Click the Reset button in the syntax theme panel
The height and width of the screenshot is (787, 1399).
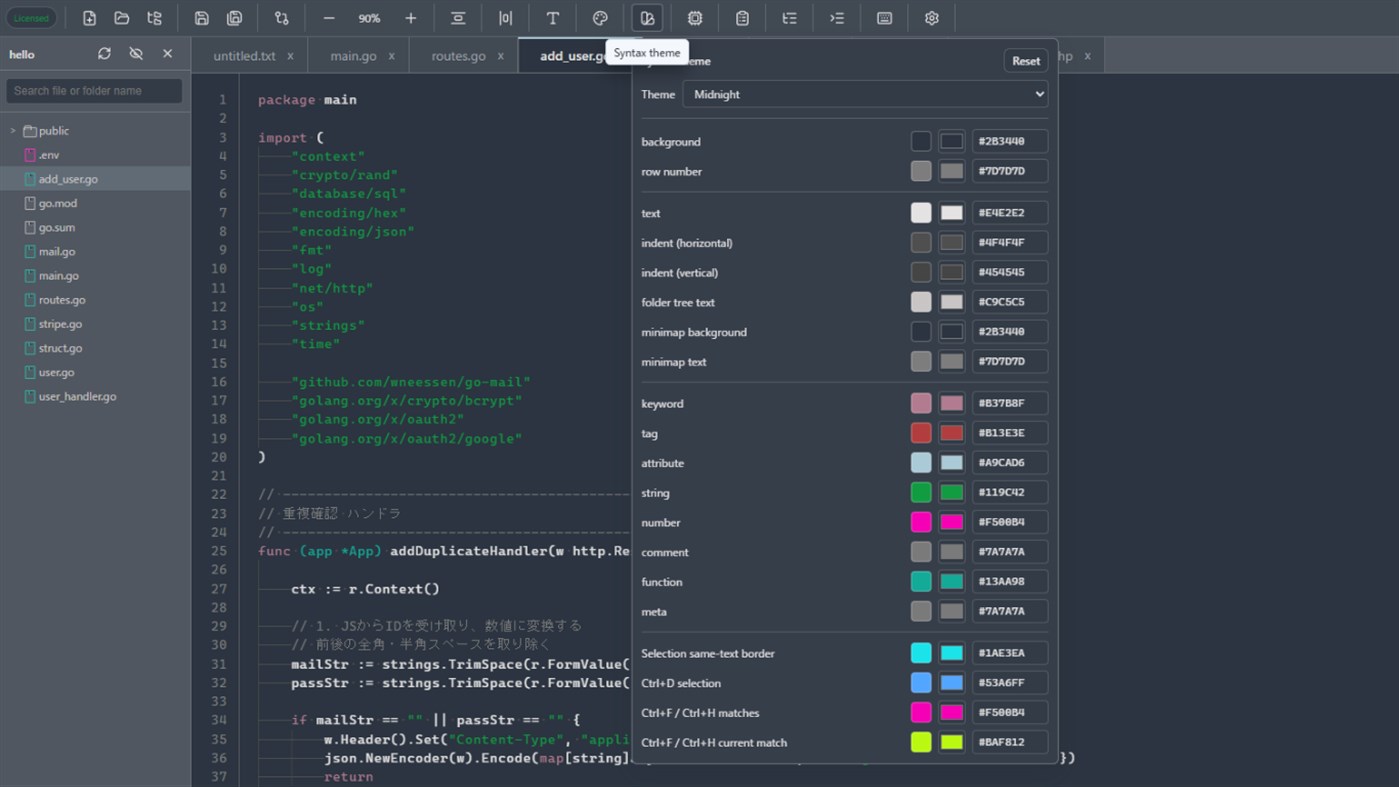pyautogui.click(x=1025, y=61)
